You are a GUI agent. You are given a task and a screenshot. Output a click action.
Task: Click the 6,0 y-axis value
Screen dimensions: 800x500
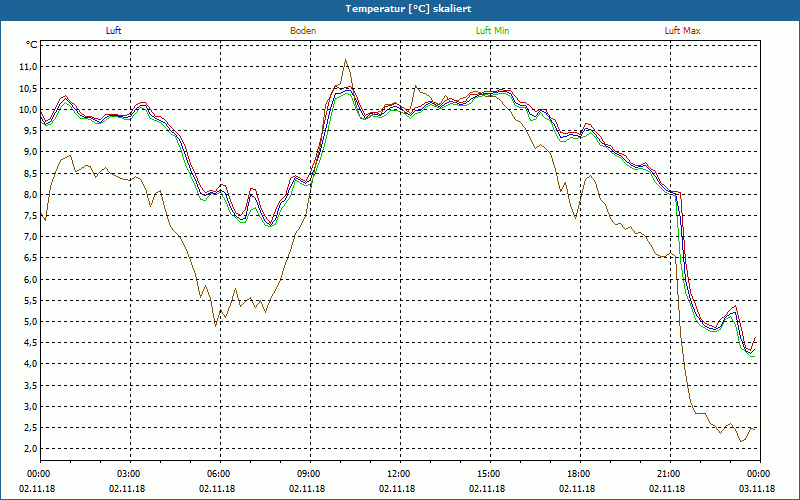(30, 279)
